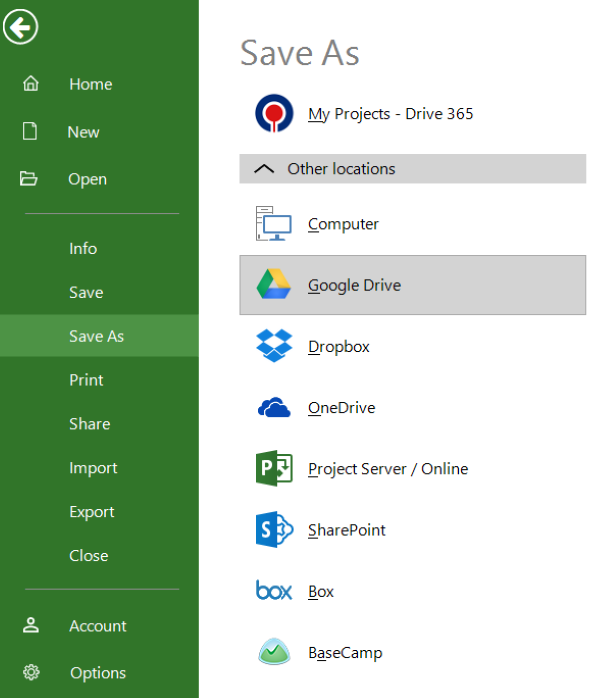Choose the Box text label

321,592
